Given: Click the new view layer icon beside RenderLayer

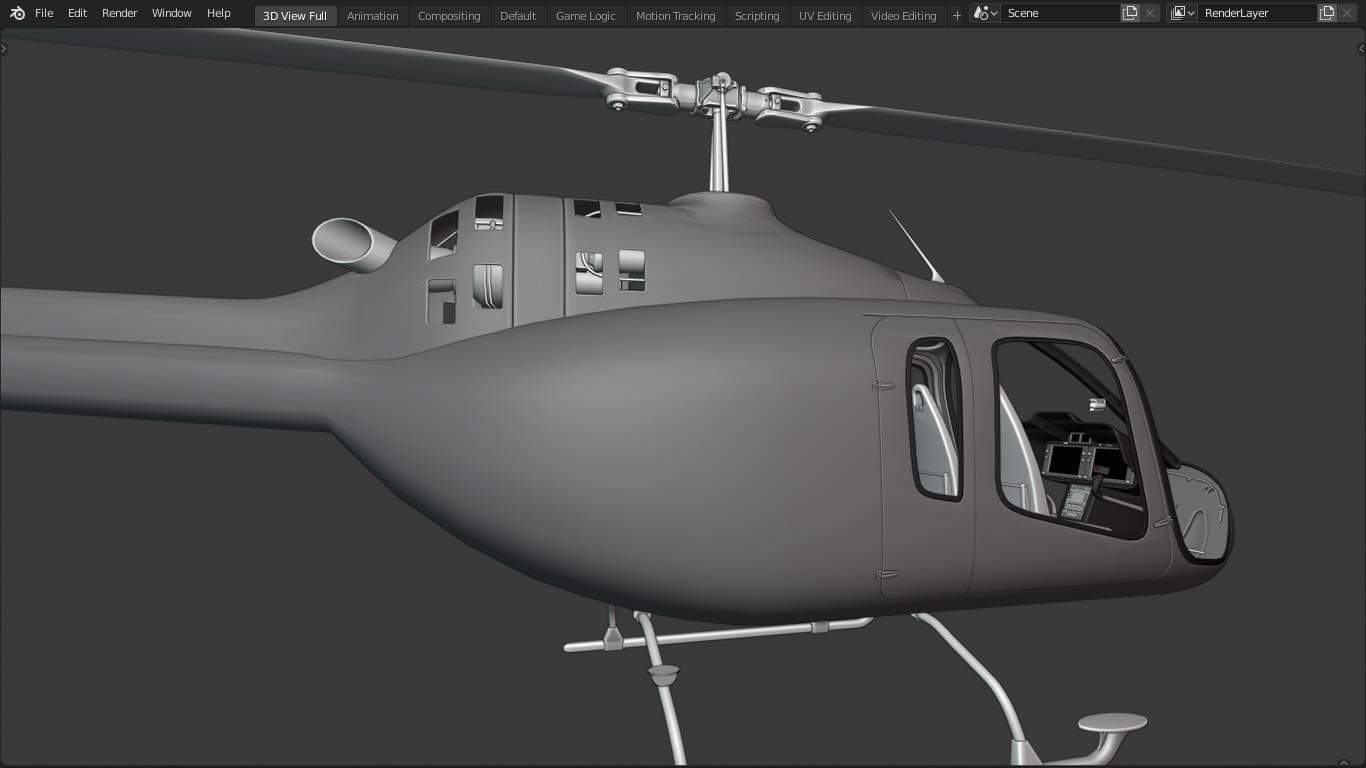Looking at the screenshot, I should pyautogui.click(x=1327, y=13).
